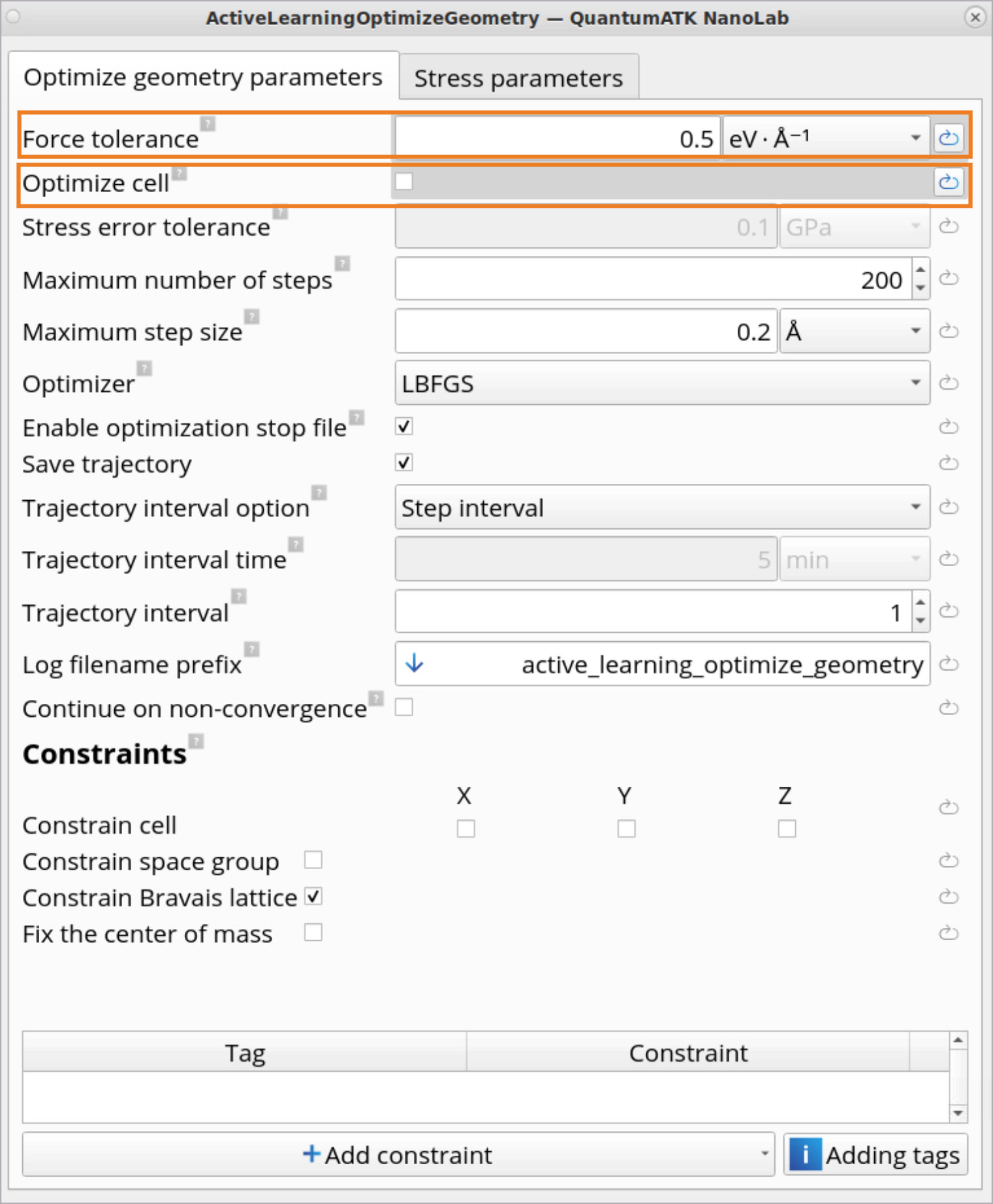Click Trajectory interval number field
The image size is (993, 1204).
(x=654, y=612)
